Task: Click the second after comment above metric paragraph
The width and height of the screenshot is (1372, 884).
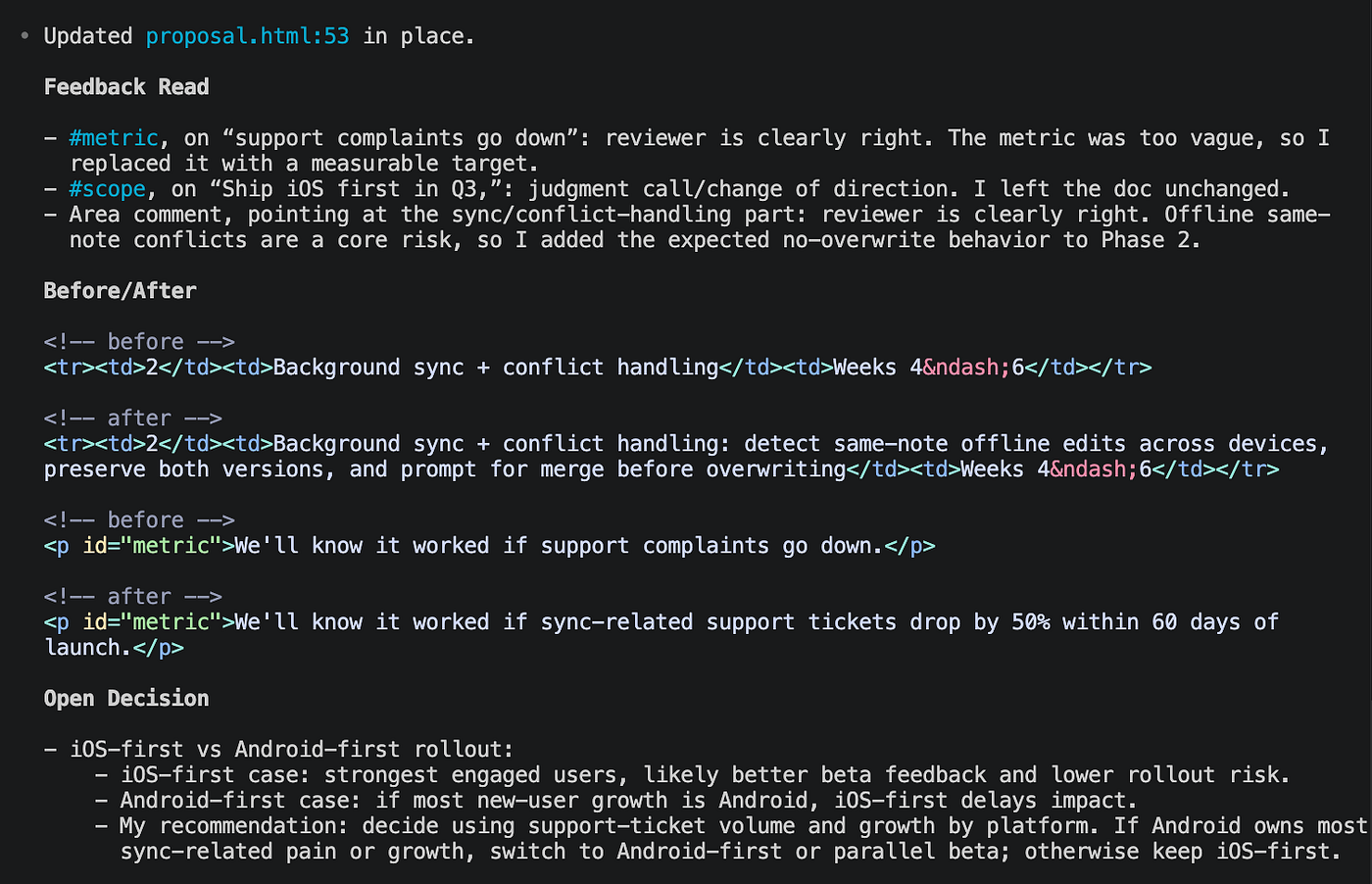Action: [x=133, y=597]
